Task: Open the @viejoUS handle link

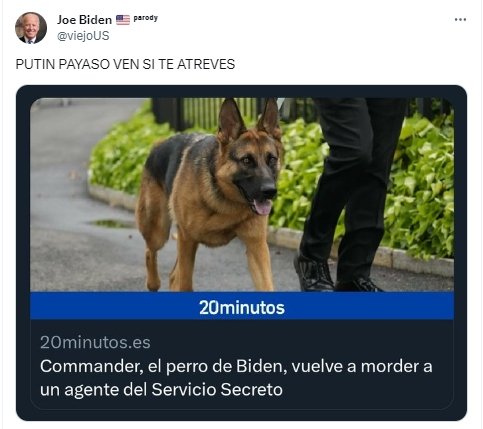Action: 83,36
